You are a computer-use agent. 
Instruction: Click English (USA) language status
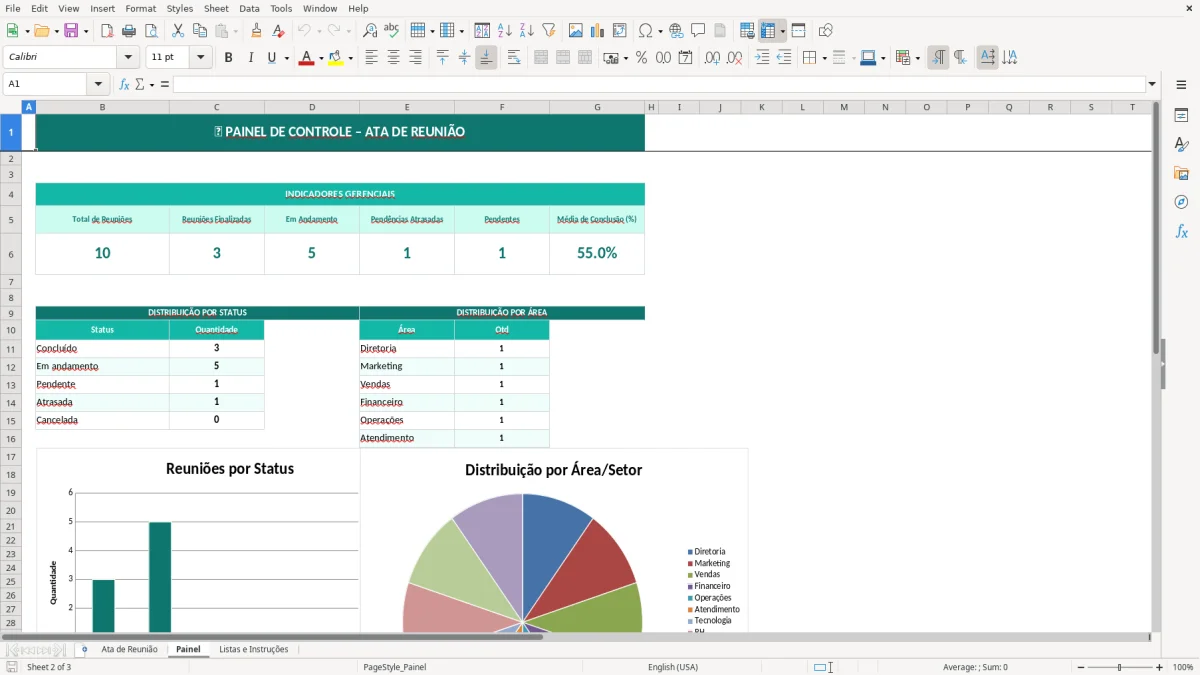tap(672, 667)
